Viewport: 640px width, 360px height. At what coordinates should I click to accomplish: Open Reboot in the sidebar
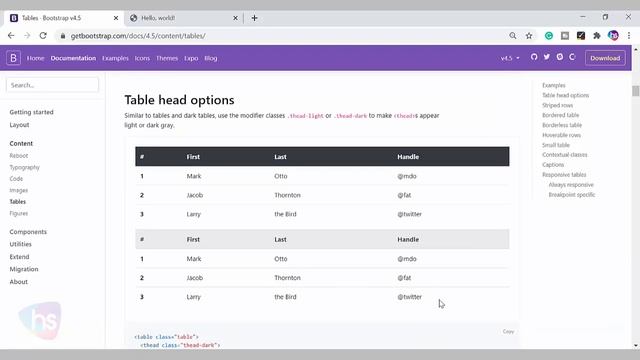19,156
